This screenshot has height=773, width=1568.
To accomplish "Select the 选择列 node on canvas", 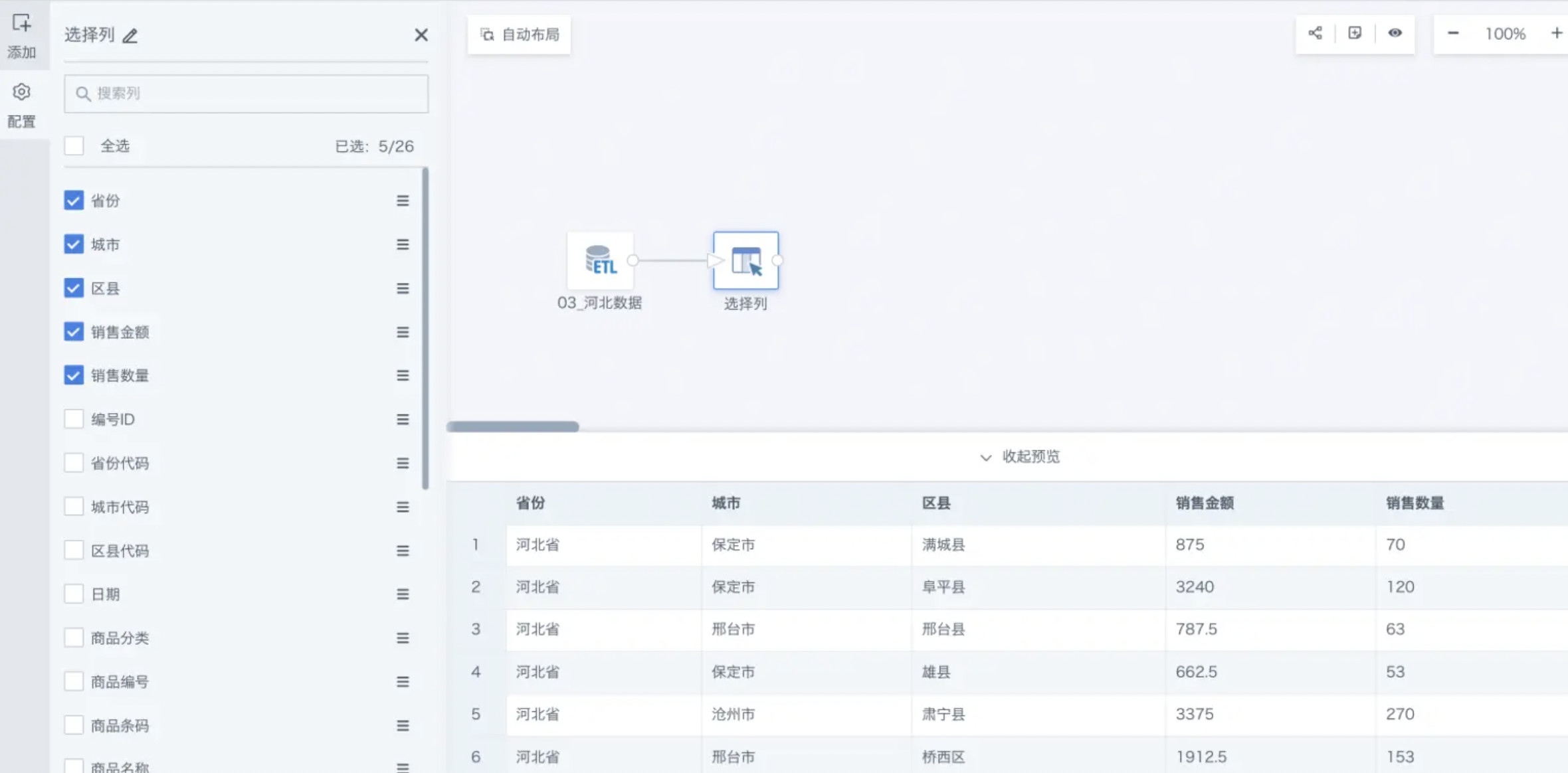I will (745, 260).
